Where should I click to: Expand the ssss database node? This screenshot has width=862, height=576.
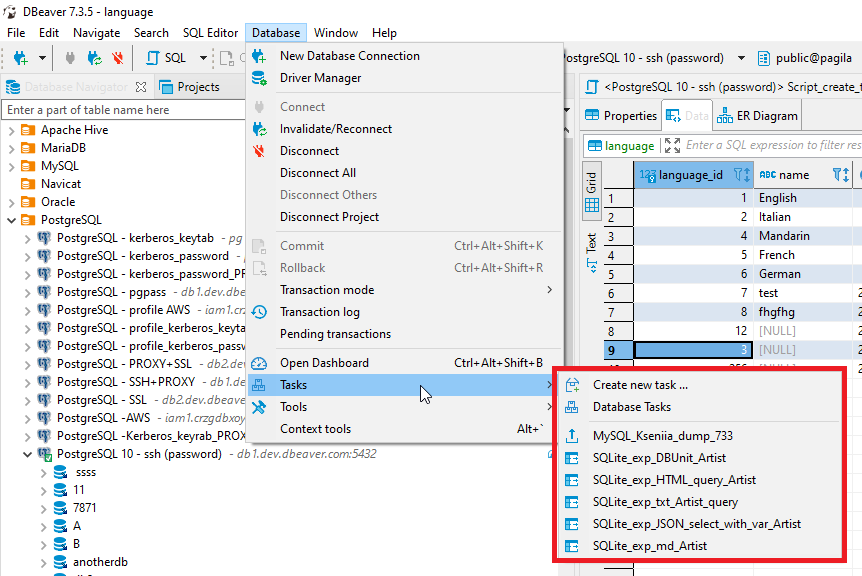click(x=43, y=473)
